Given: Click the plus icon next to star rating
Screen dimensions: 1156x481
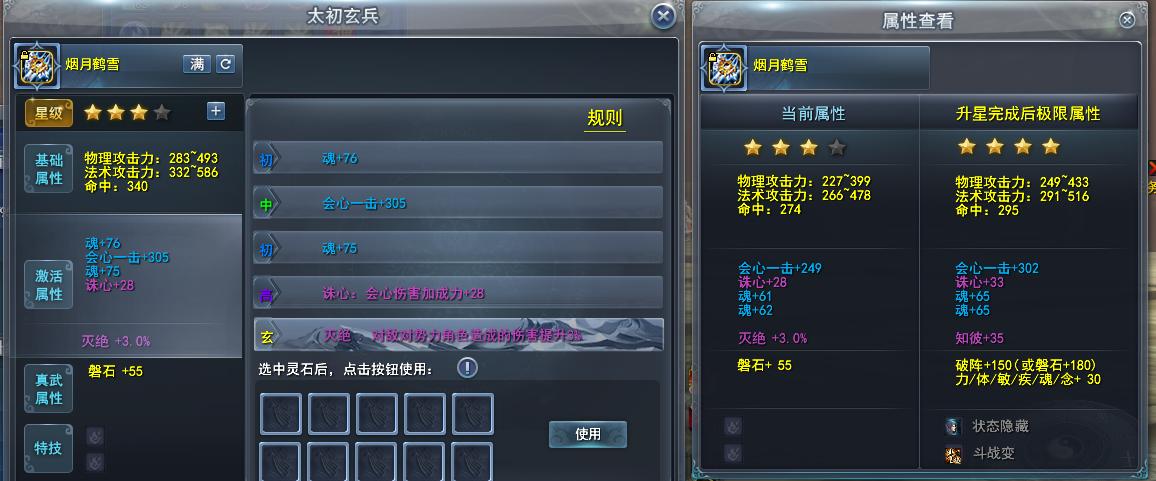Looking at the screenshot, I should point(215,111).
